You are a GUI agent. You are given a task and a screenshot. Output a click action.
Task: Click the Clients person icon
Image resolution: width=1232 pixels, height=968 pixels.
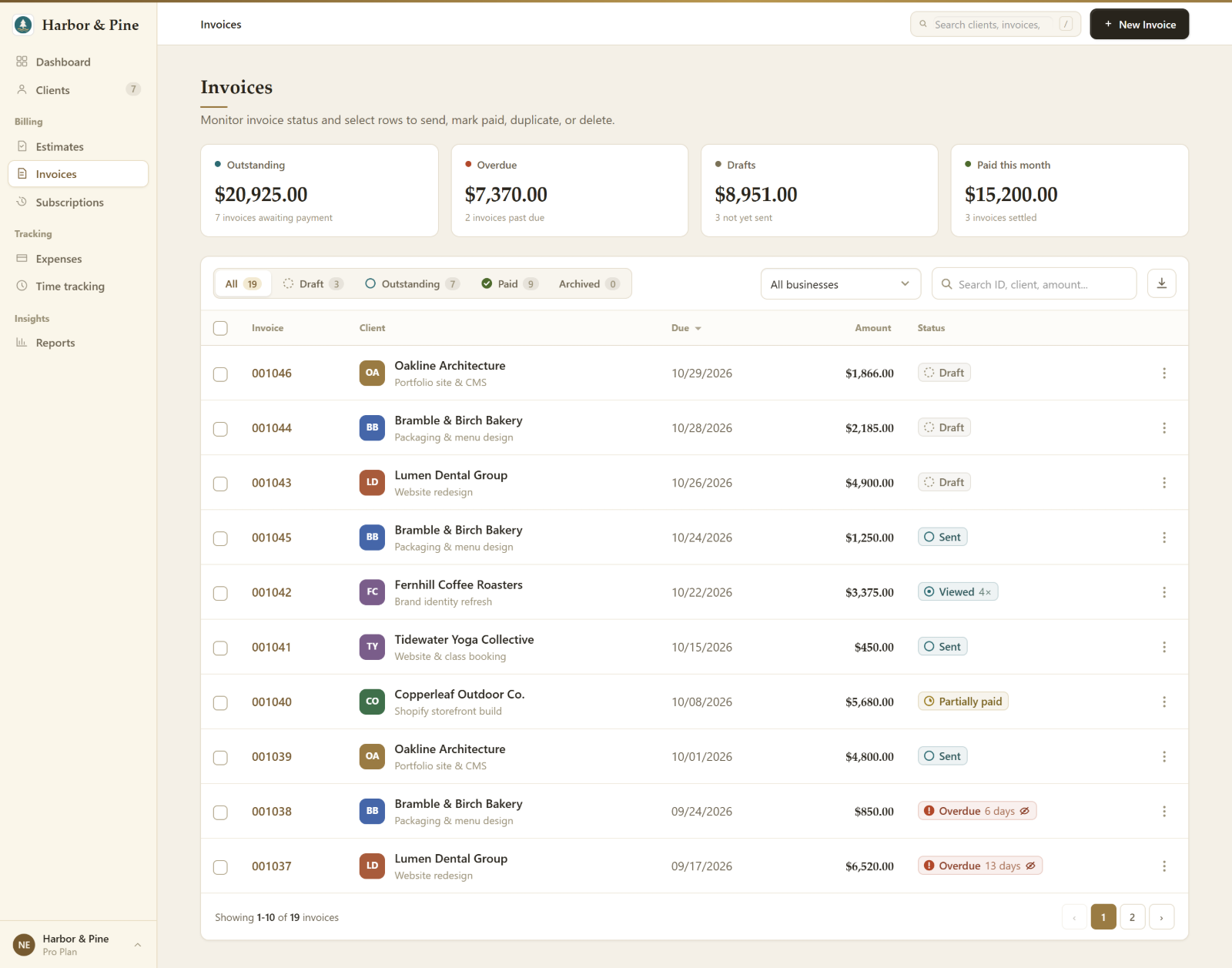tap(22, 90)
